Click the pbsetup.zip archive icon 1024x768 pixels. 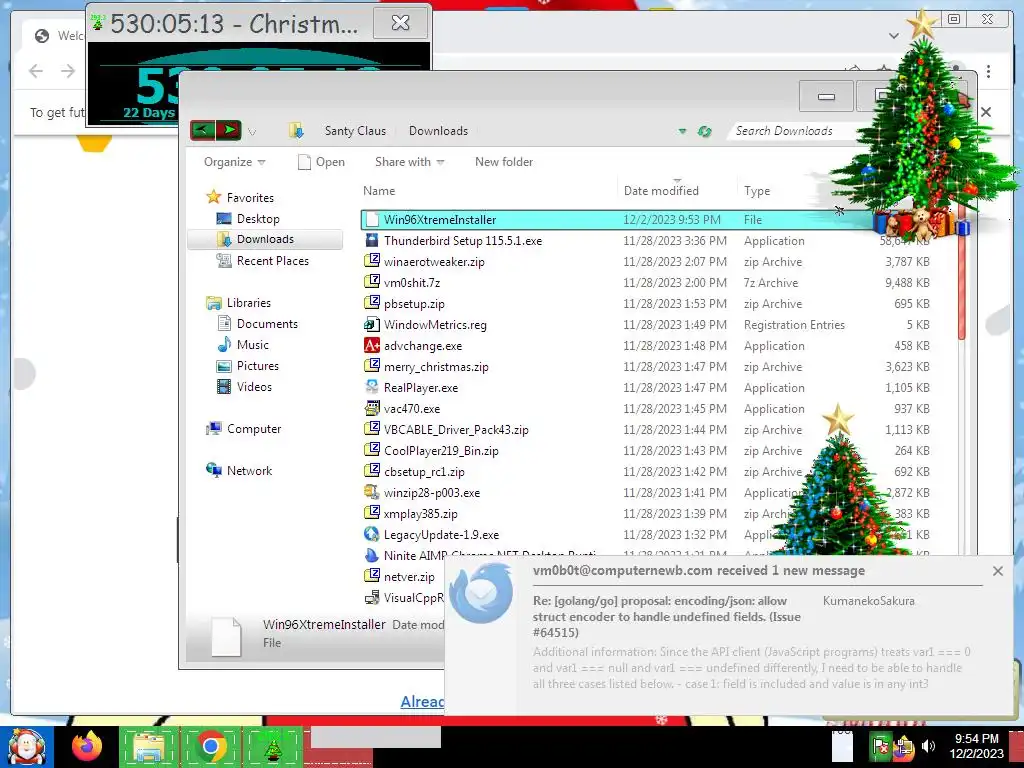click(x=372, y=302)
